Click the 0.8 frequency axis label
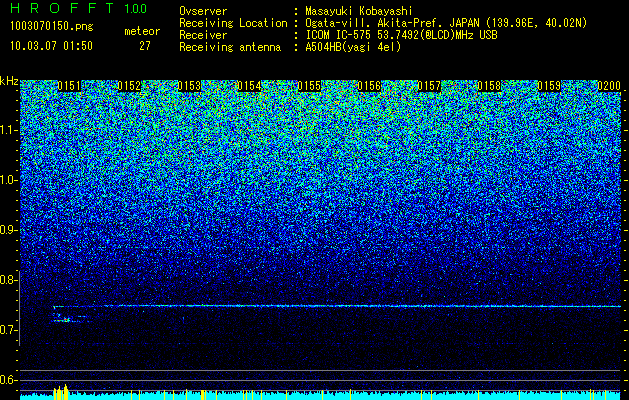Image resolution: width=629 pixels, height=400 pixels. (x=8, y=280)
